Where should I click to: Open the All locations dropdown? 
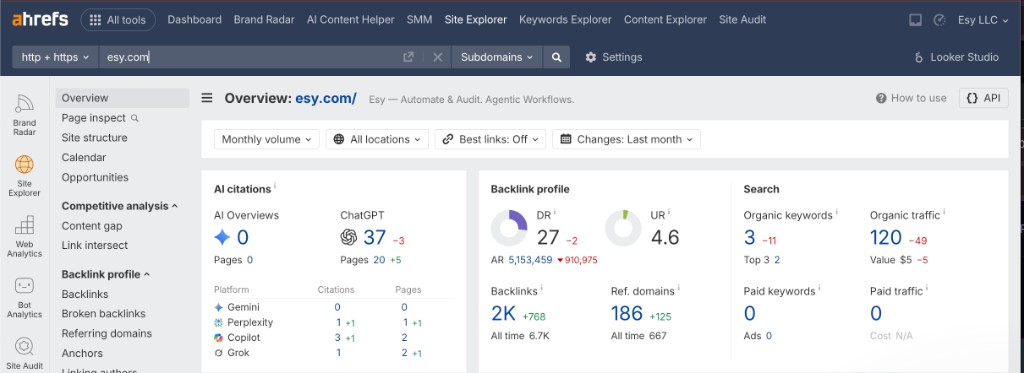click(377, 139)
